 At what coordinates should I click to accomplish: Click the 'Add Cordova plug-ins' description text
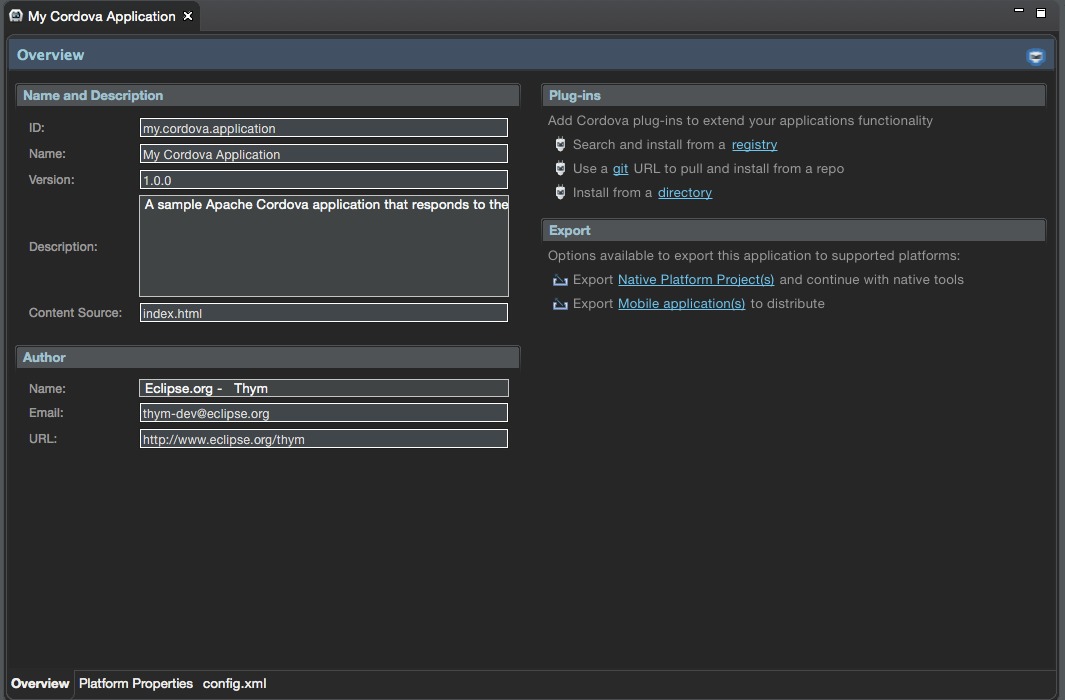click(740, 120)
